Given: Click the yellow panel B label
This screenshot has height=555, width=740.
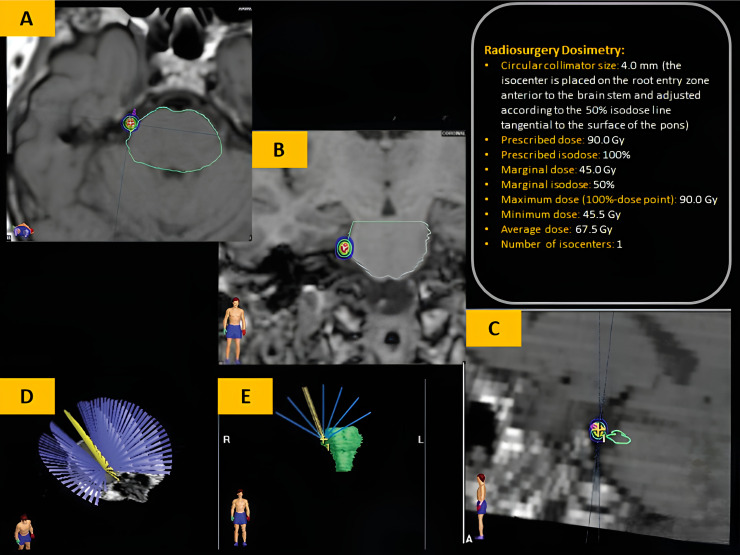Looking at the screenshot, I should tap(279, 149).
